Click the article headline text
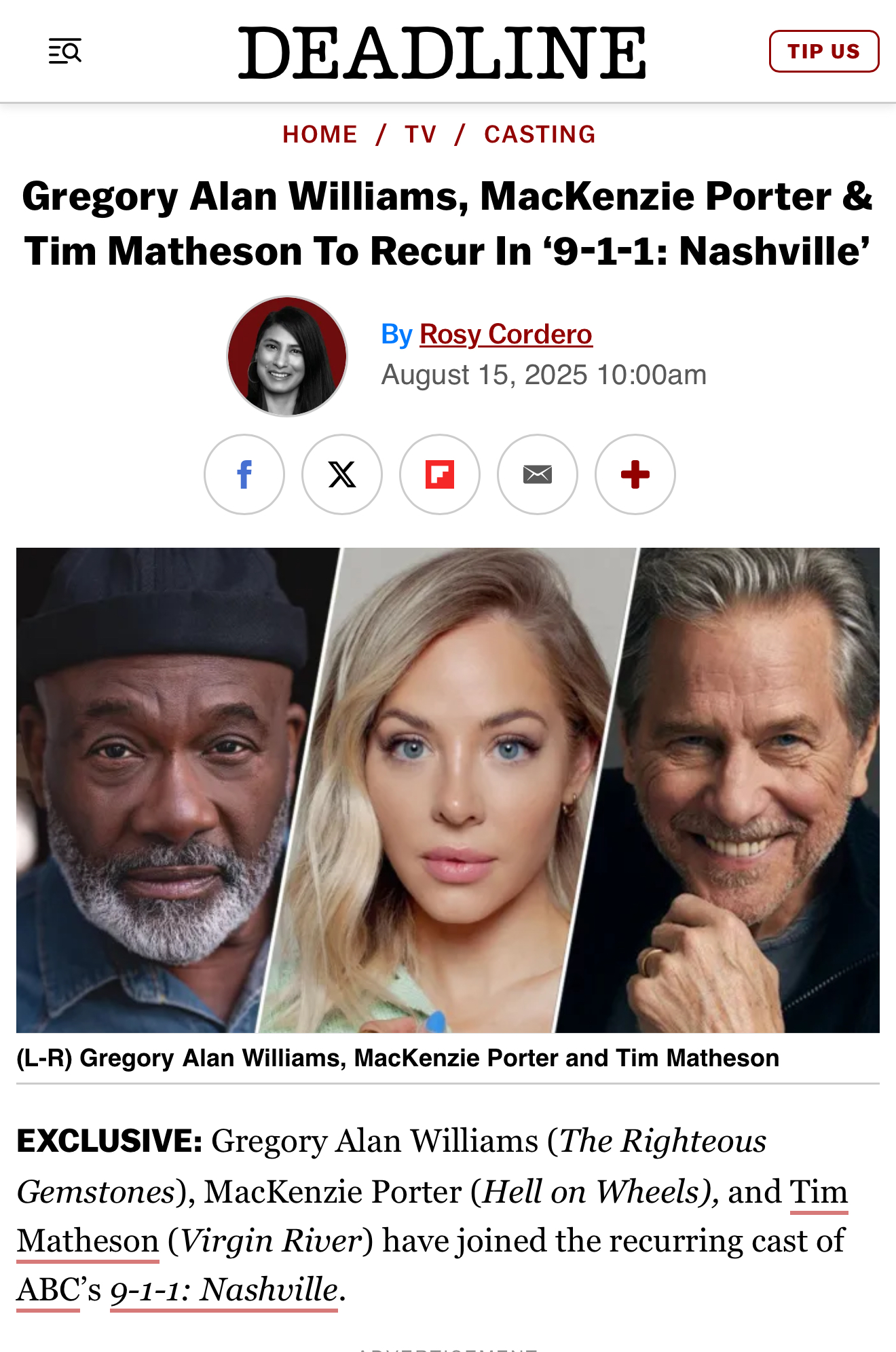 pos(448,224)
